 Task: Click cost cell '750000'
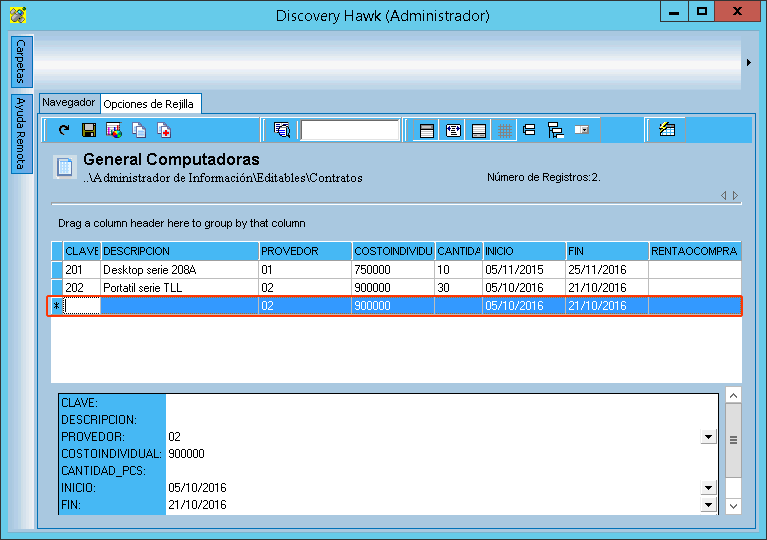393,270
